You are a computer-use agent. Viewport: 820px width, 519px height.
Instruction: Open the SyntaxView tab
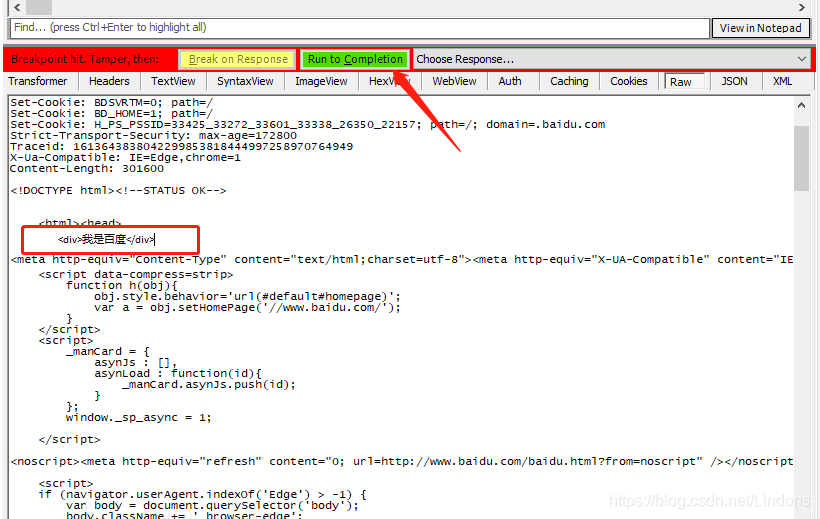245,81
